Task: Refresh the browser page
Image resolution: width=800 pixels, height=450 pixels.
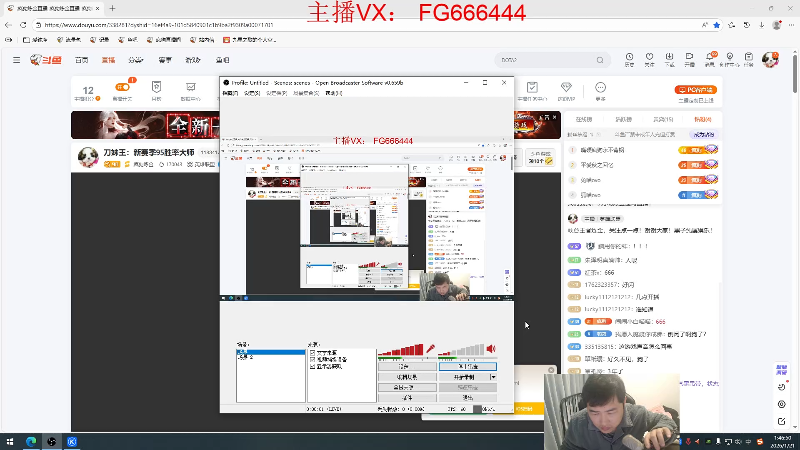Action: point(23,24)
